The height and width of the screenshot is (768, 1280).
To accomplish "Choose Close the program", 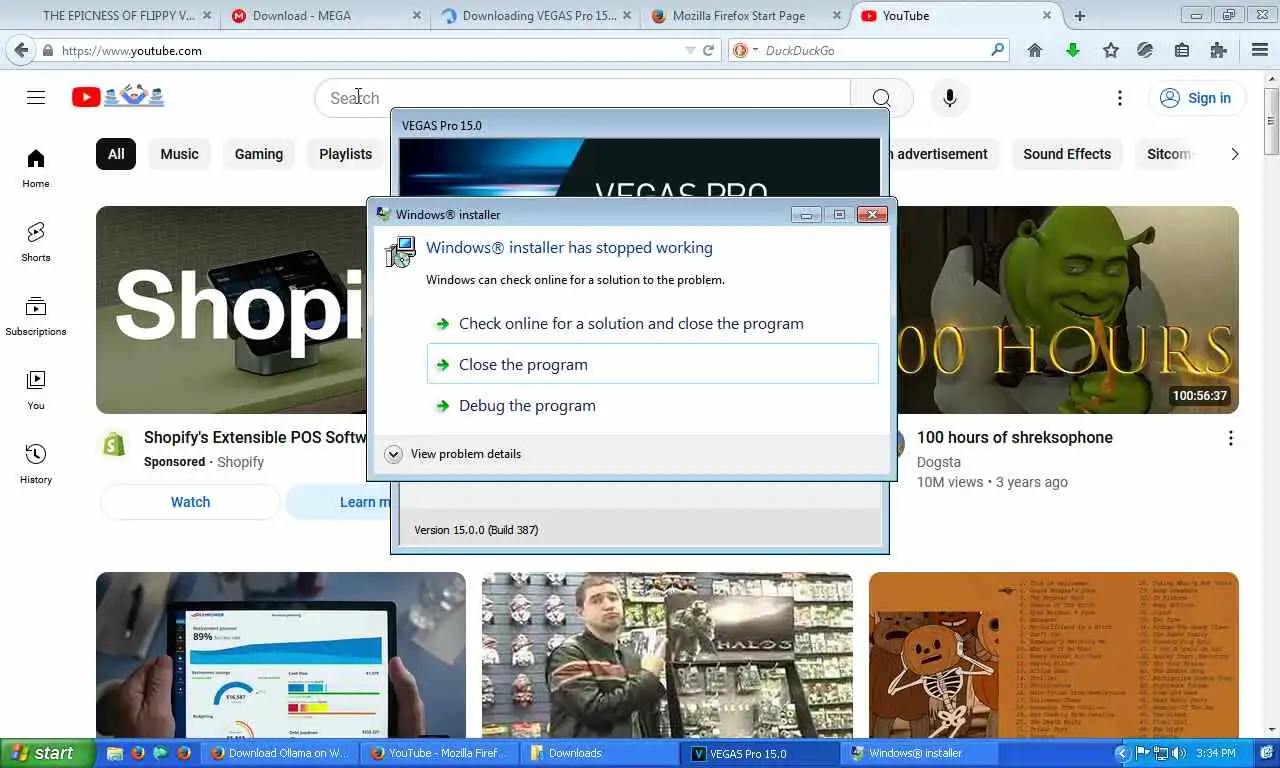I will click(653, 364).
